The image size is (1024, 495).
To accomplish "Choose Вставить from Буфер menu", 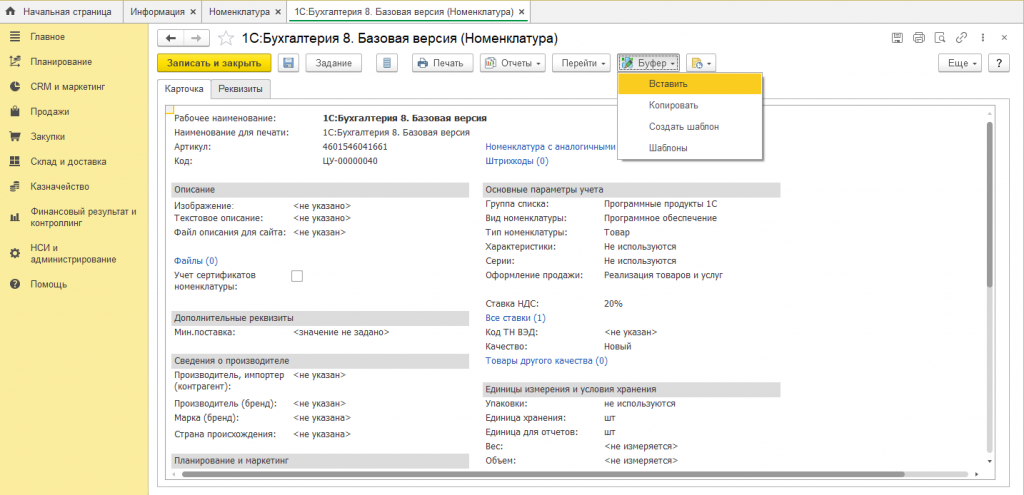I will [690, 84].
